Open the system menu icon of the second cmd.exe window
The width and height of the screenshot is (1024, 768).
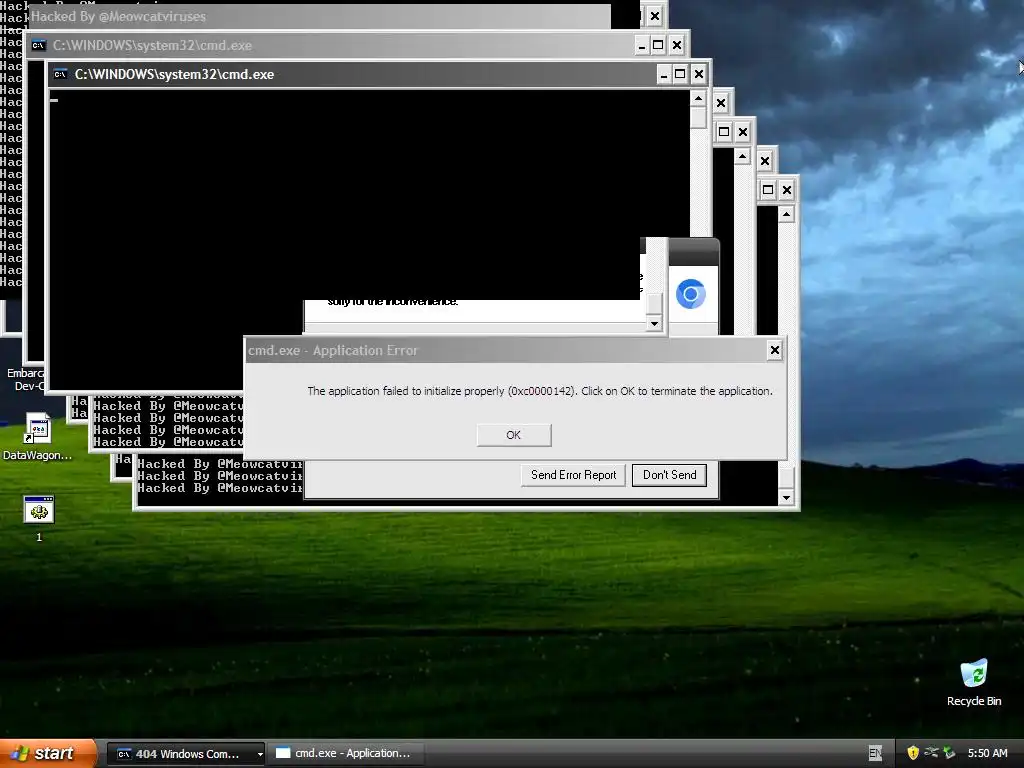(39, 45)
